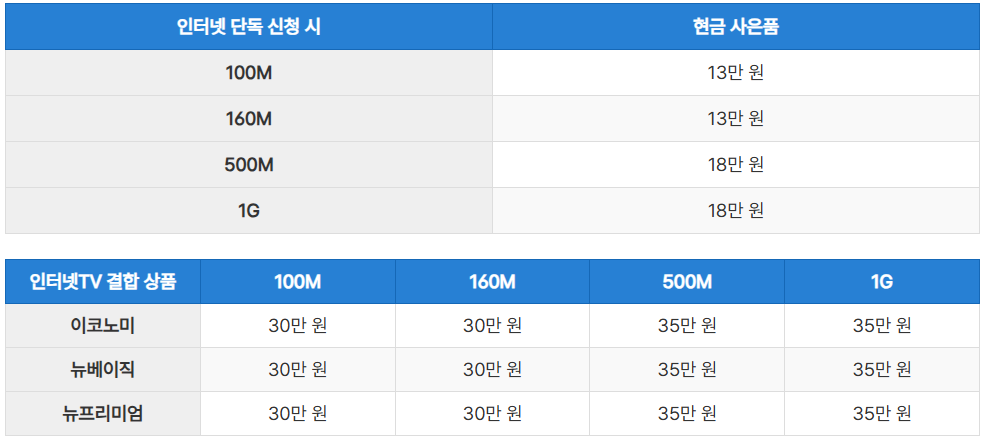Image resolution: width=985 pixels, height=442 pixels.
Task: Select the 뉴프리미엄 row label
Action: tap(103, 414)
